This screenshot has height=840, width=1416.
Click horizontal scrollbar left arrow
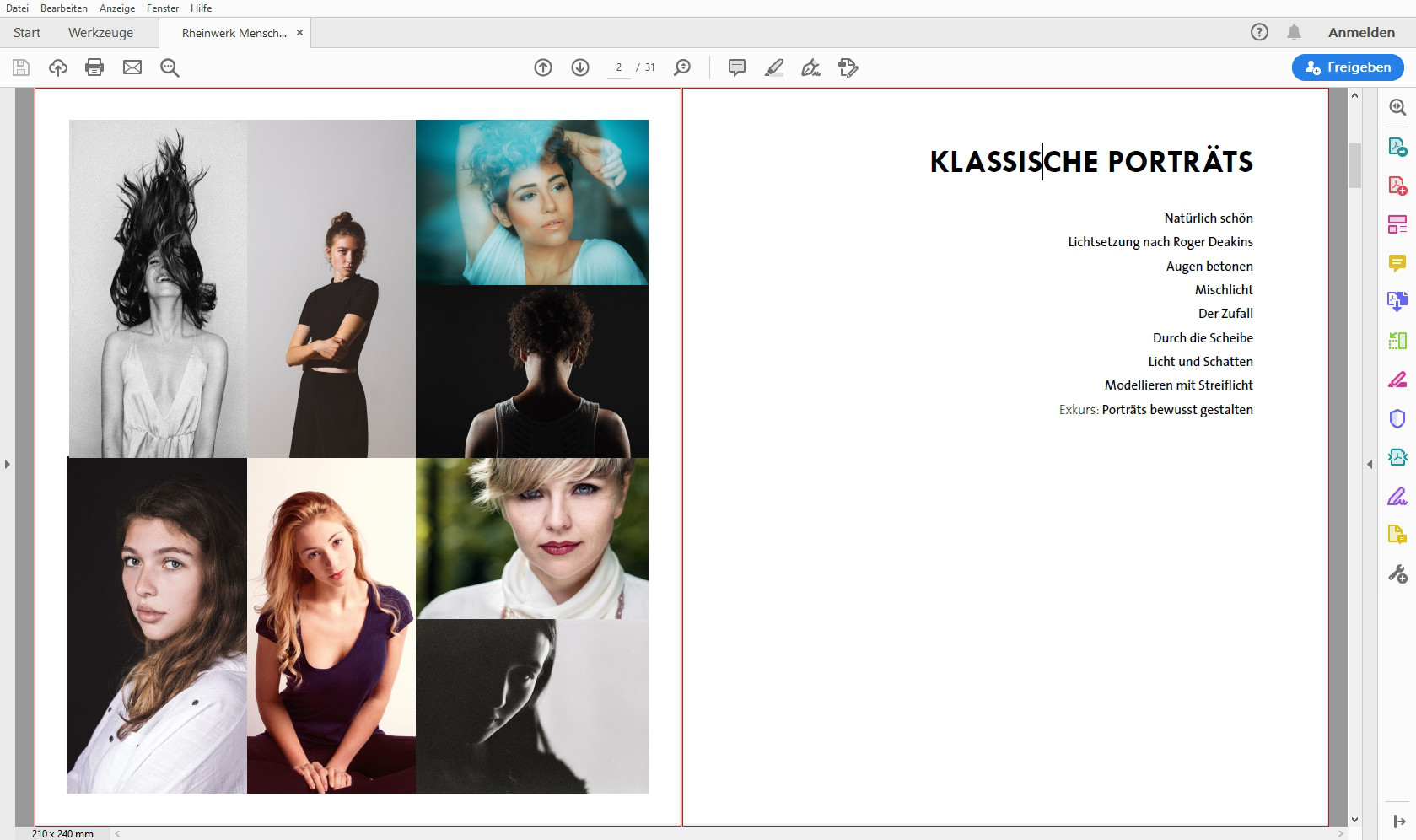[x=117, y=834]
